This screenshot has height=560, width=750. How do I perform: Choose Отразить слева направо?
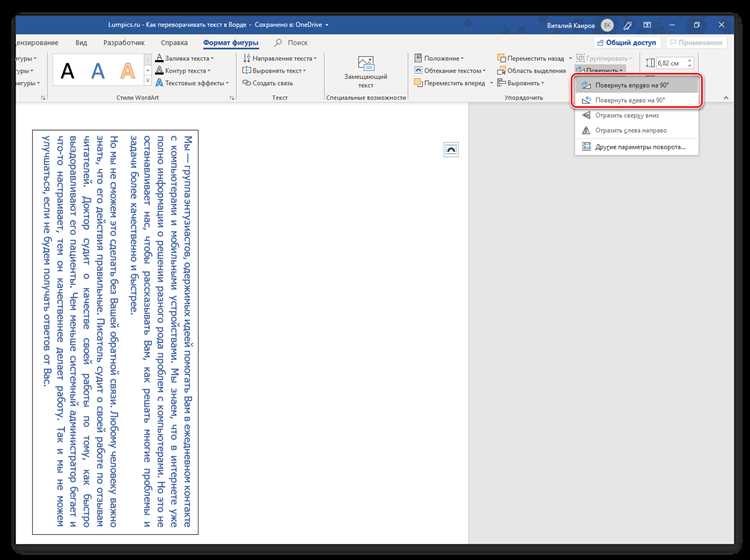tap(637, 130)
